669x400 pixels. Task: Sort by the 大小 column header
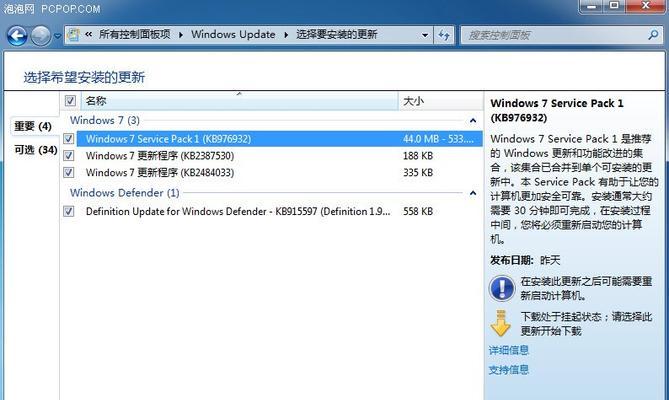point(440,101)
